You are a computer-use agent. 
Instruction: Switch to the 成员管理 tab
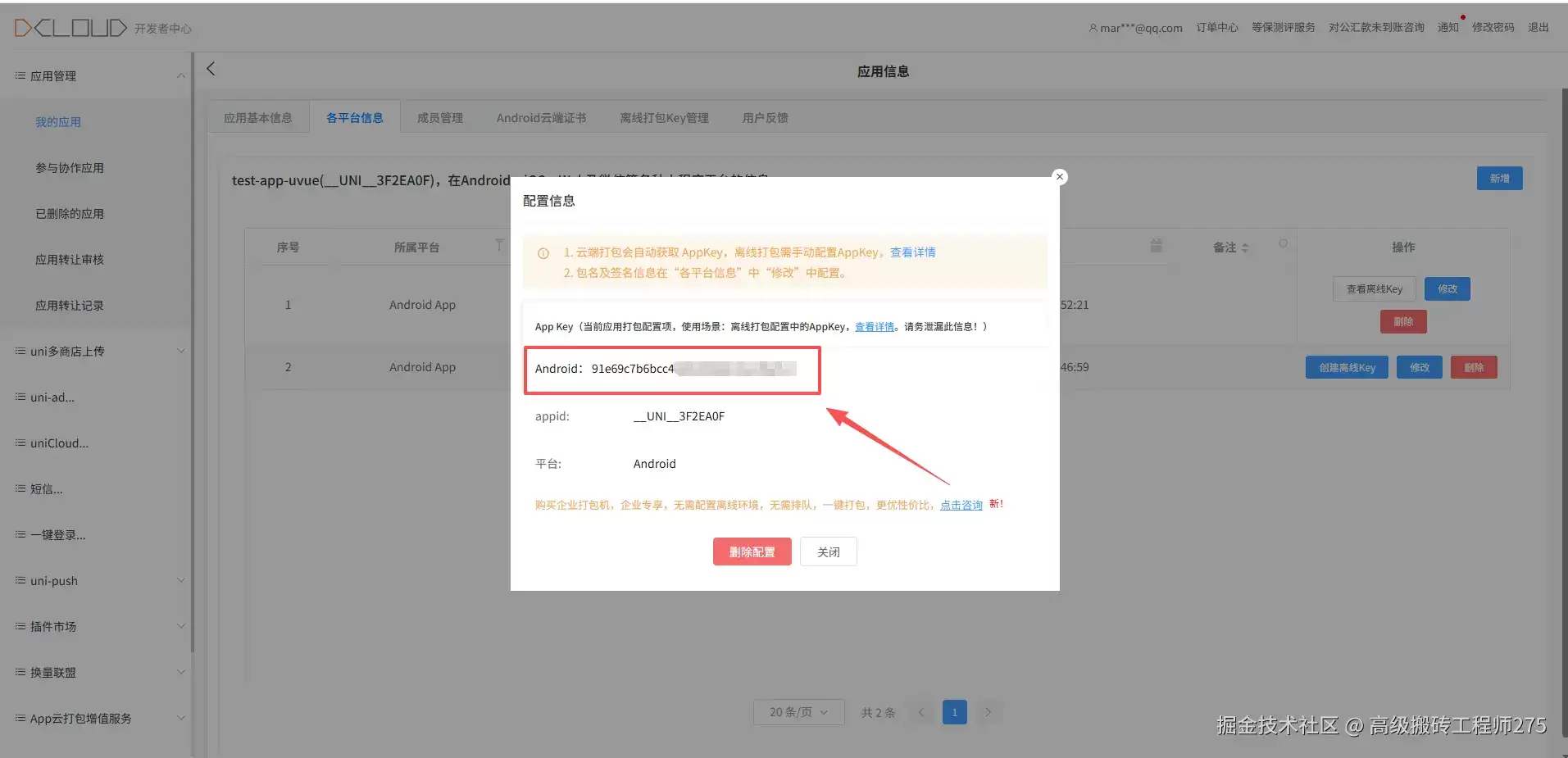coord(440,117)
